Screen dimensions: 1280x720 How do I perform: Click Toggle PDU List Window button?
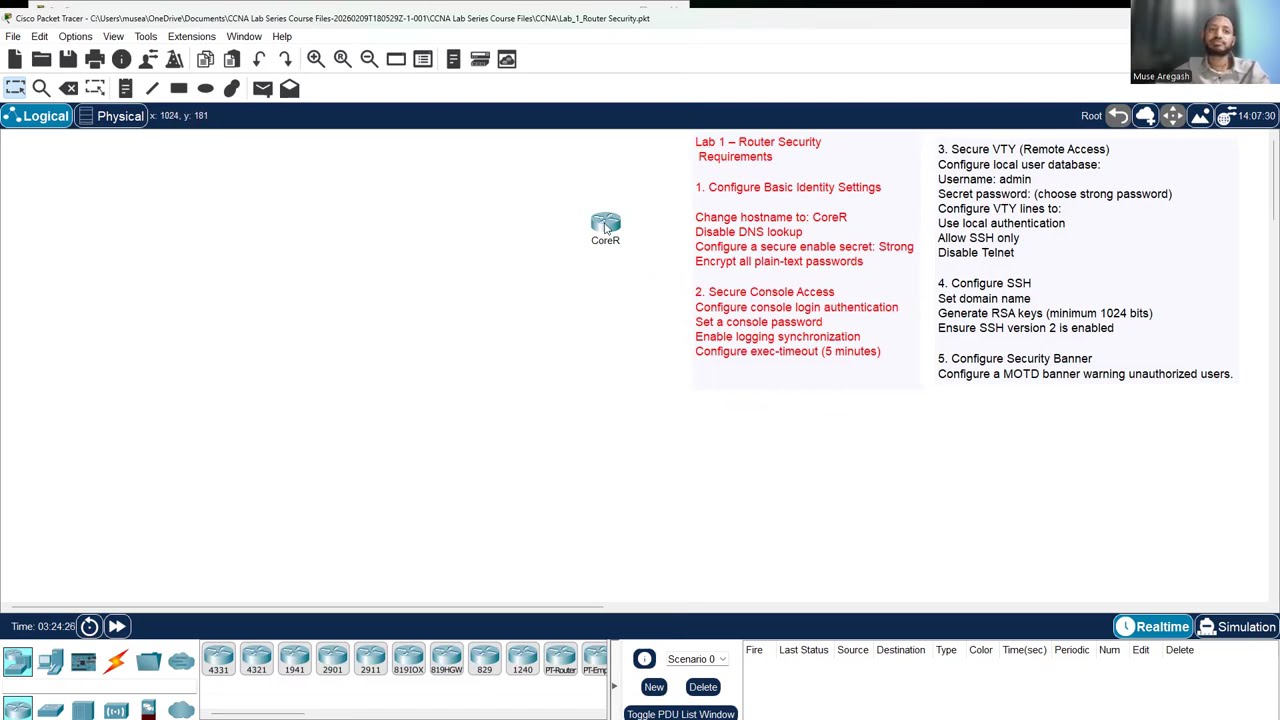681,714
